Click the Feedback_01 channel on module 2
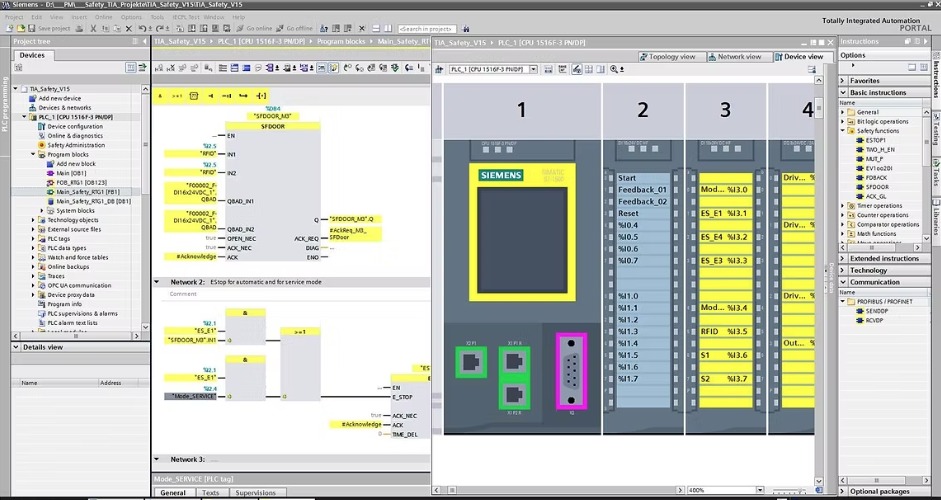The height and width of the screenshot is (500, 941). (x=642, y=190)
